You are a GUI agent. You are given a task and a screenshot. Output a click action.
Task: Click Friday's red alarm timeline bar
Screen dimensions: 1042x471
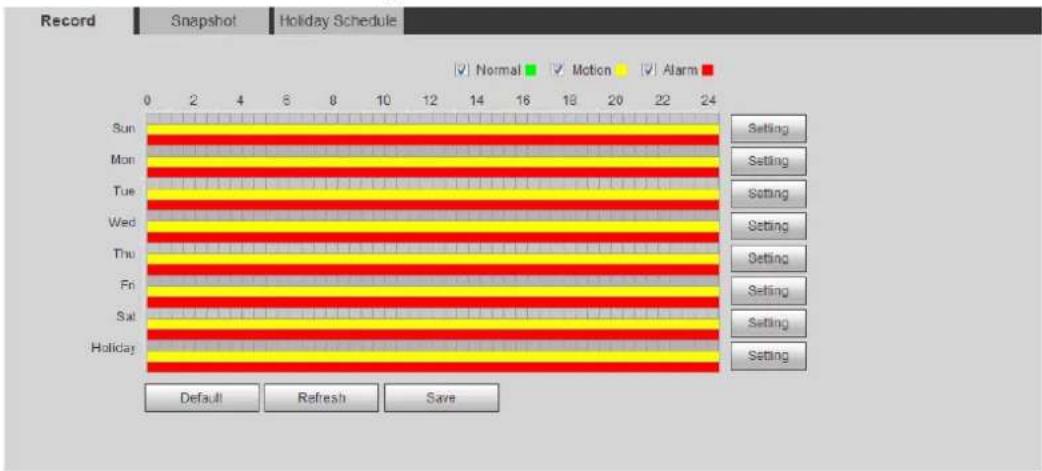point(433,302)
